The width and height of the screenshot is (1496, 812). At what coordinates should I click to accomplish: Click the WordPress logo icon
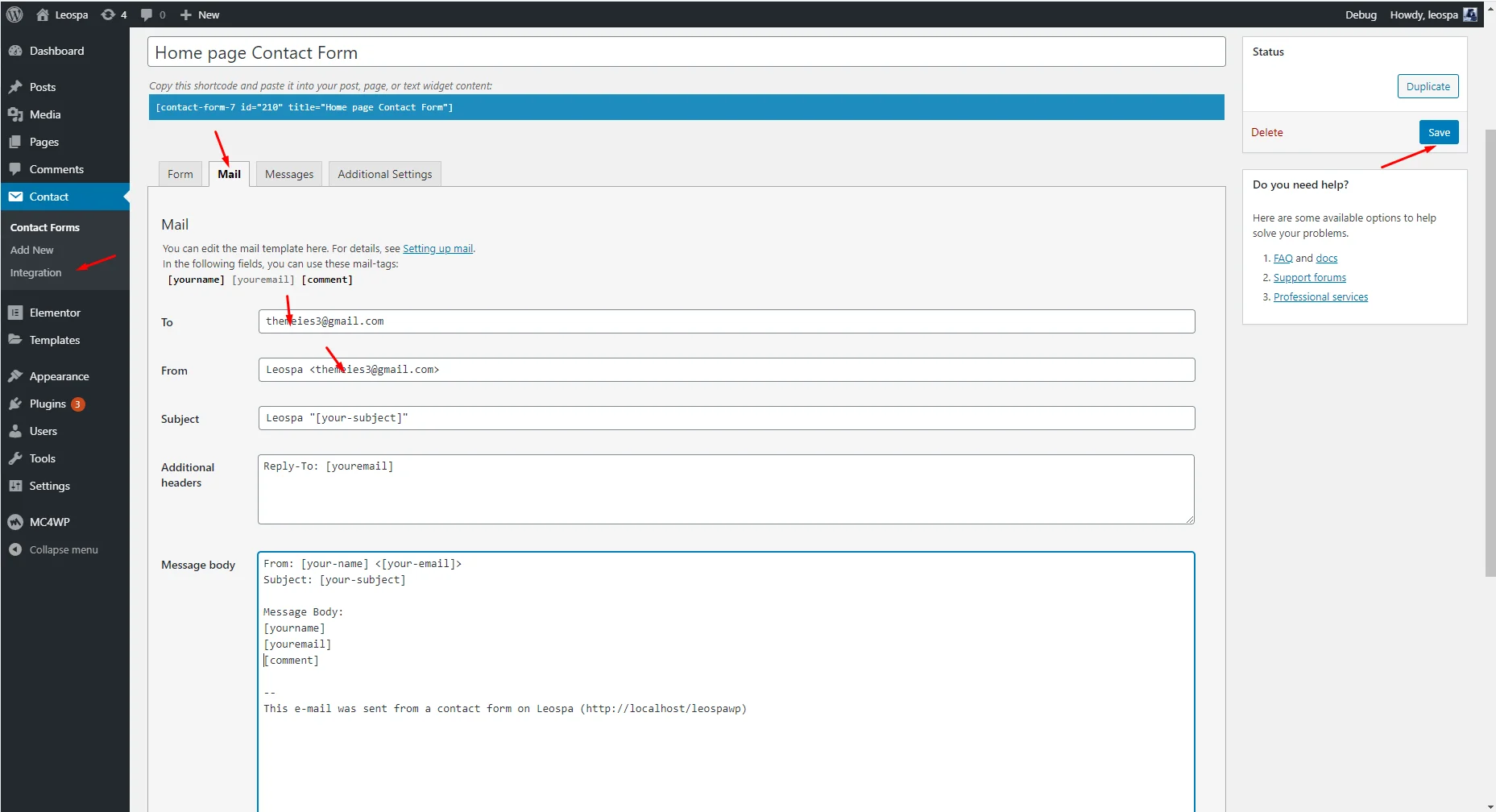(15, 14)
